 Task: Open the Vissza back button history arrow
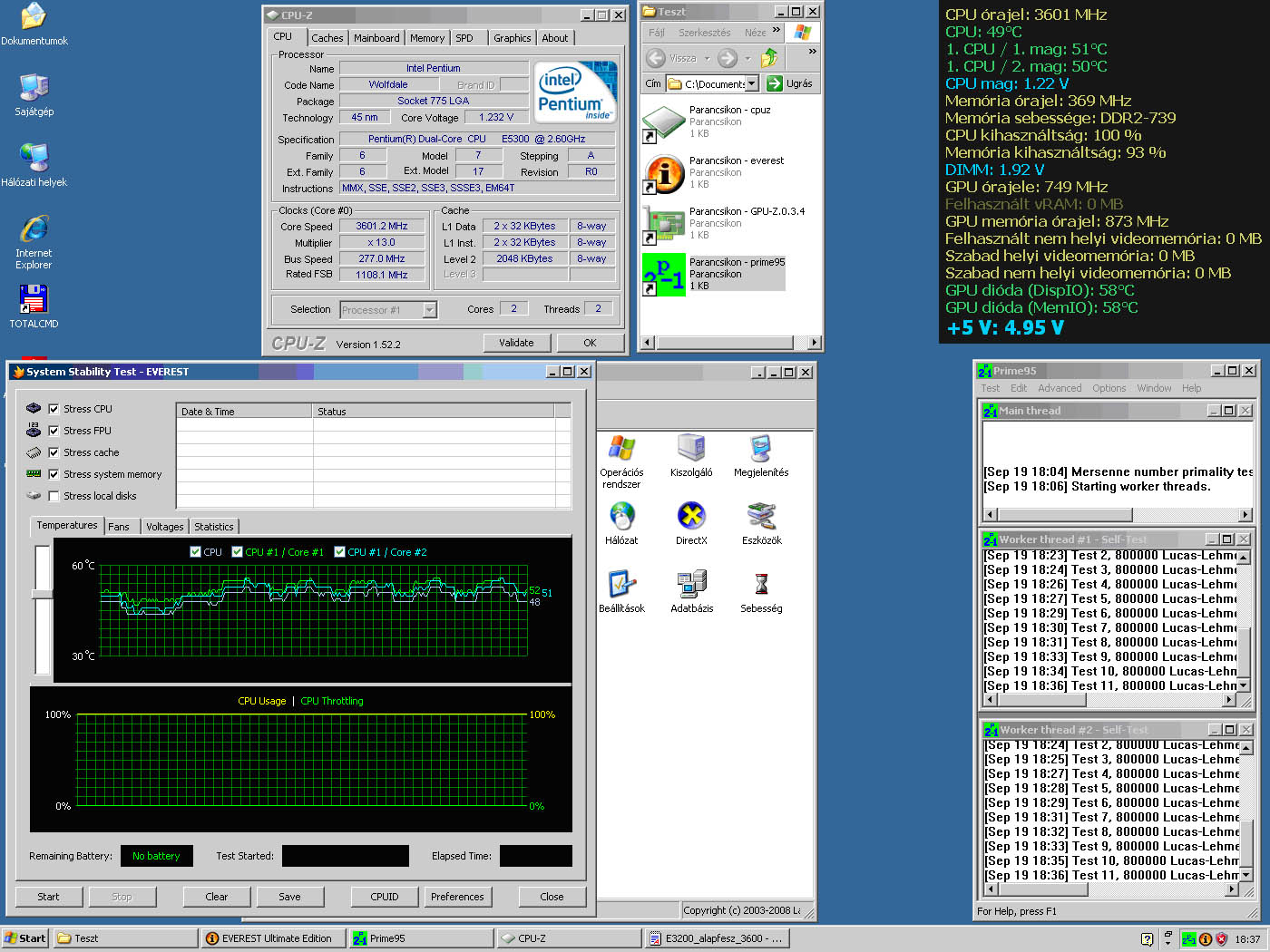(x=707, y=58)
